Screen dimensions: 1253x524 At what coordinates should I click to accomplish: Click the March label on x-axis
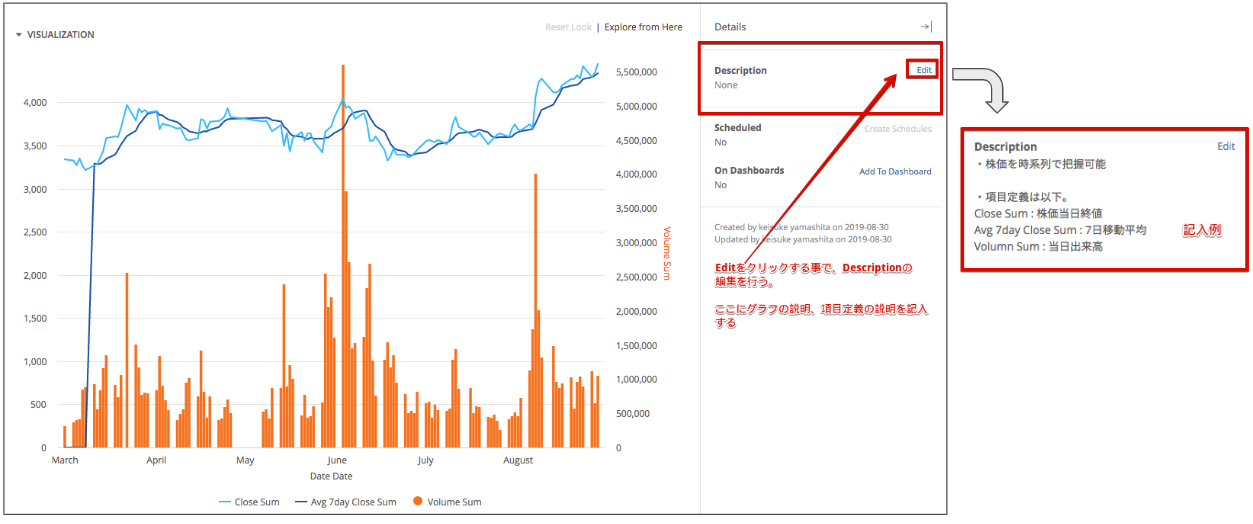coord(65,461)
